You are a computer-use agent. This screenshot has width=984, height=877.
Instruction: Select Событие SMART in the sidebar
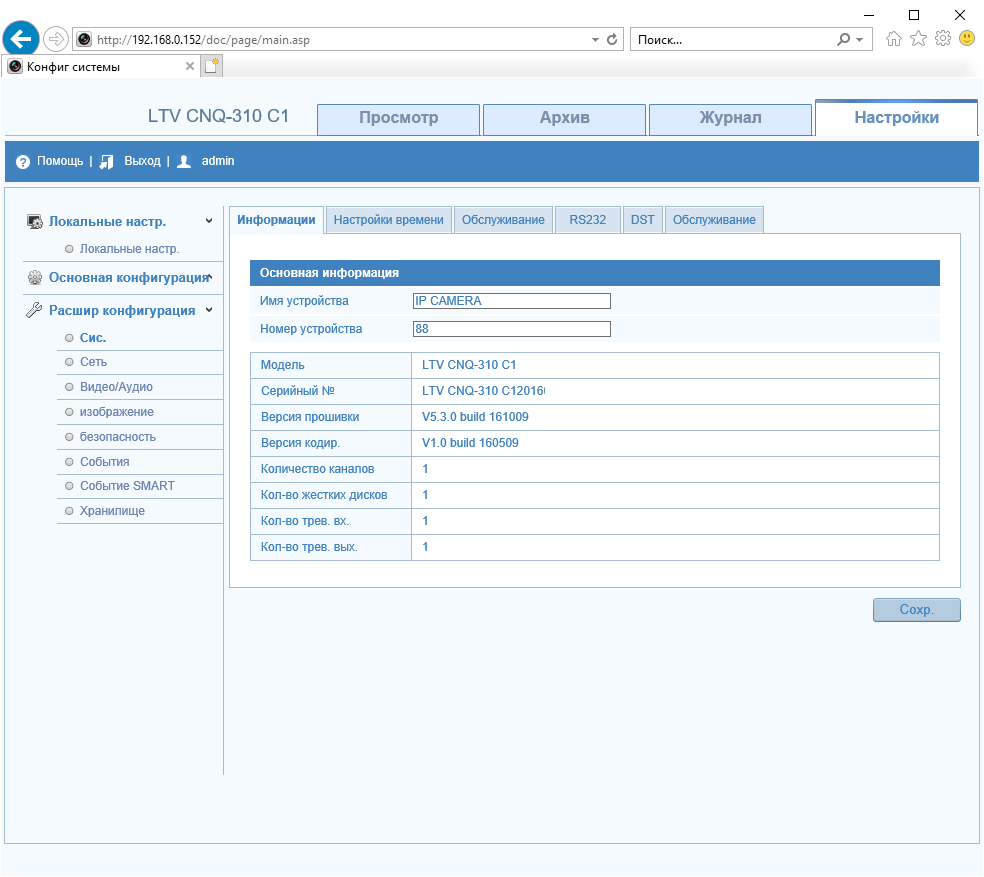pos(127,486)
